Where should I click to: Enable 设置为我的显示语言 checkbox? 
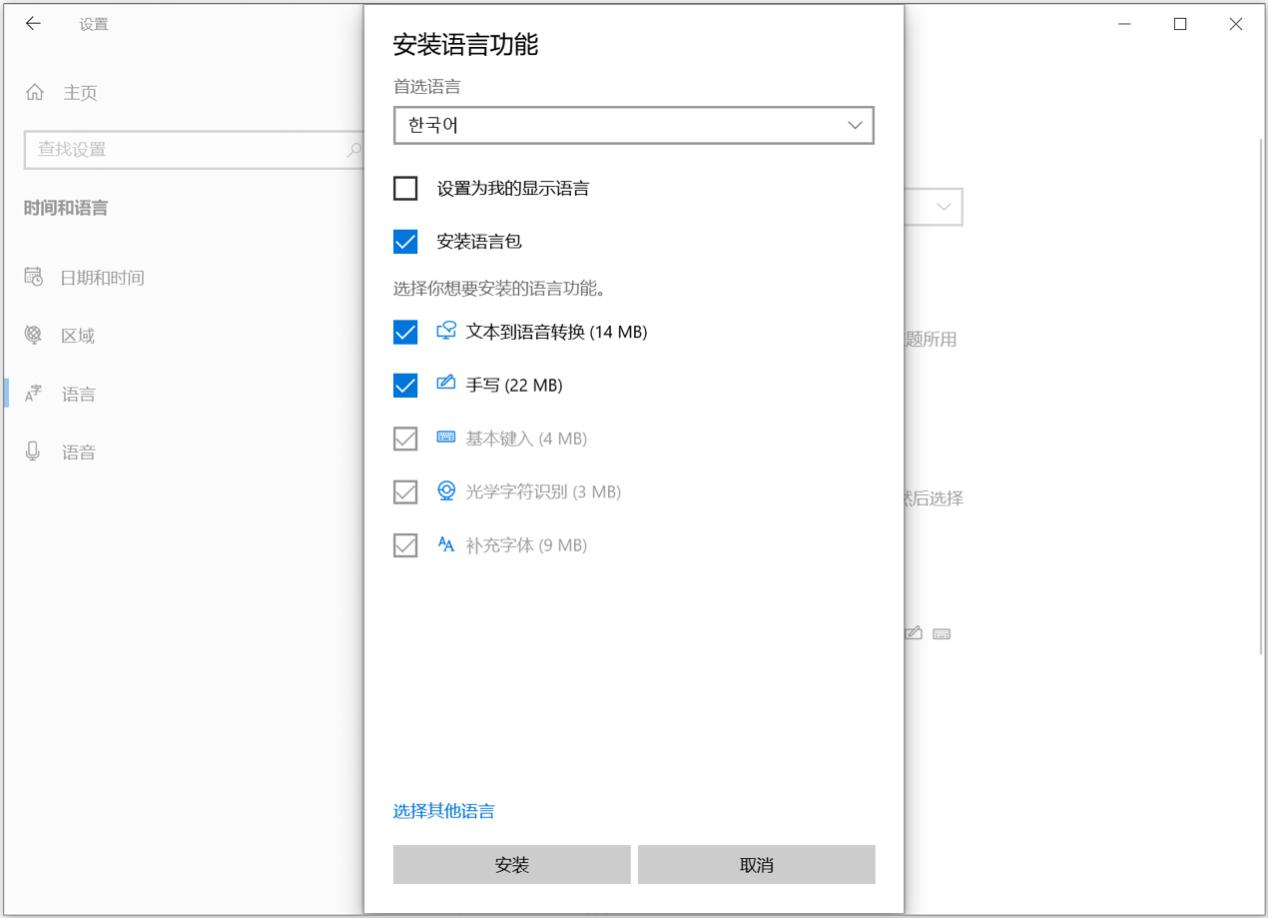coord(405,188)
